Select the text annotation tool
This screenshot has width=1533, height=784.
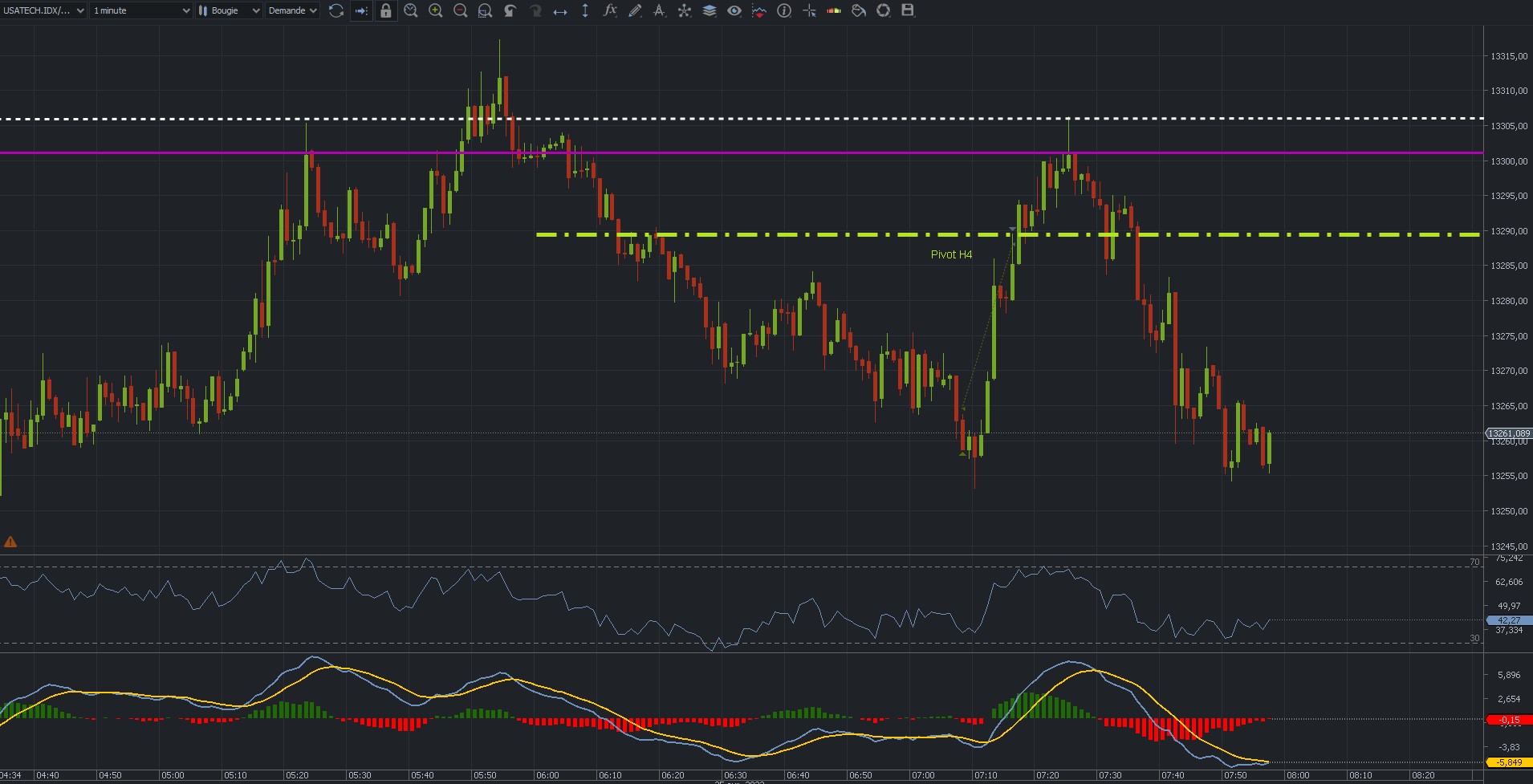point(660,10)
